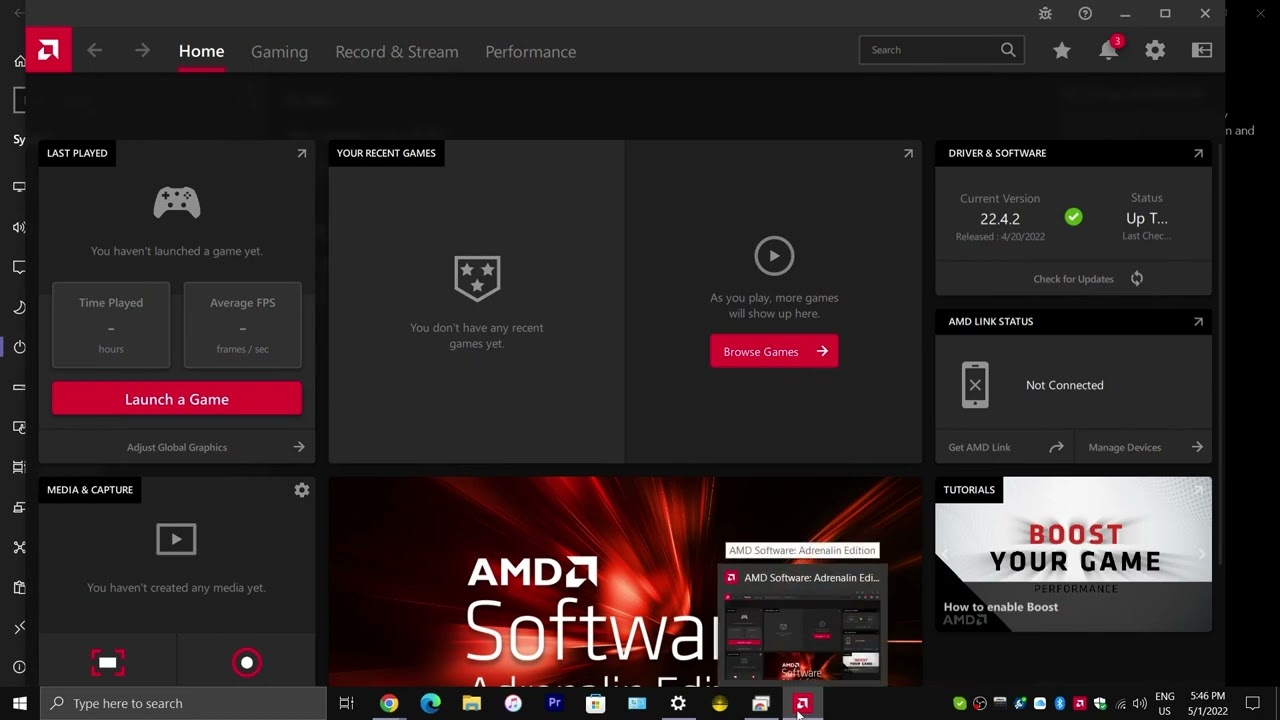The width and height of the screenshot is (1280, 720).
Task: Click the ENG US language indicator
Action: [x=1165, y=703]
